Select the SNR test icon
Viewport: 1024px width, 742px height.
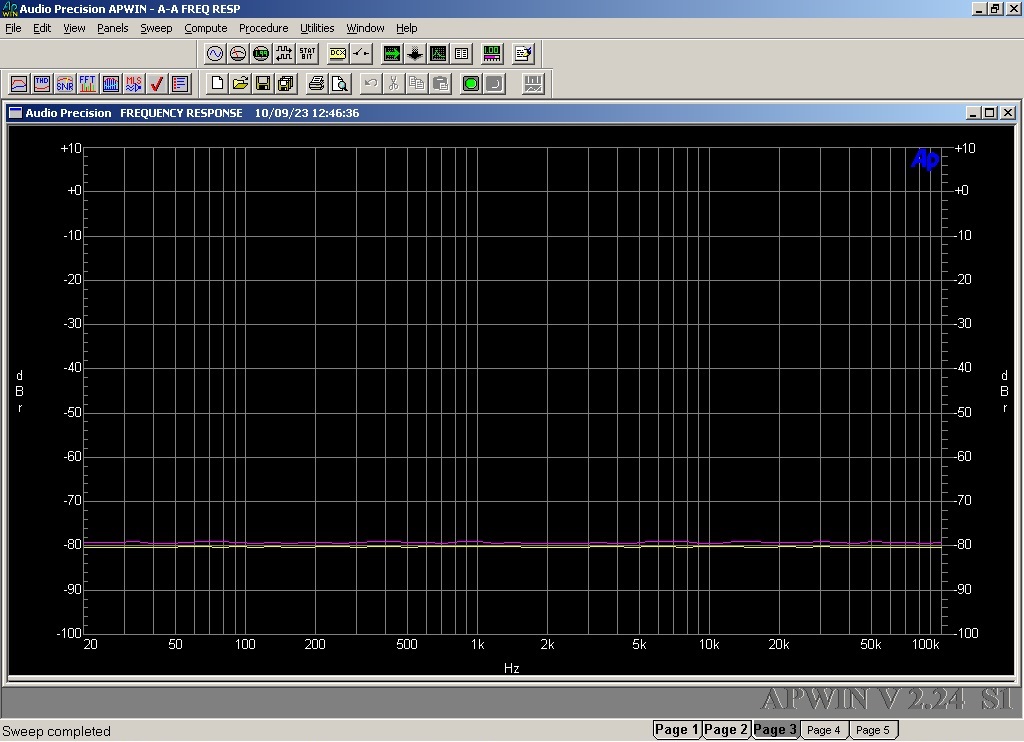[x=65, y=84]
